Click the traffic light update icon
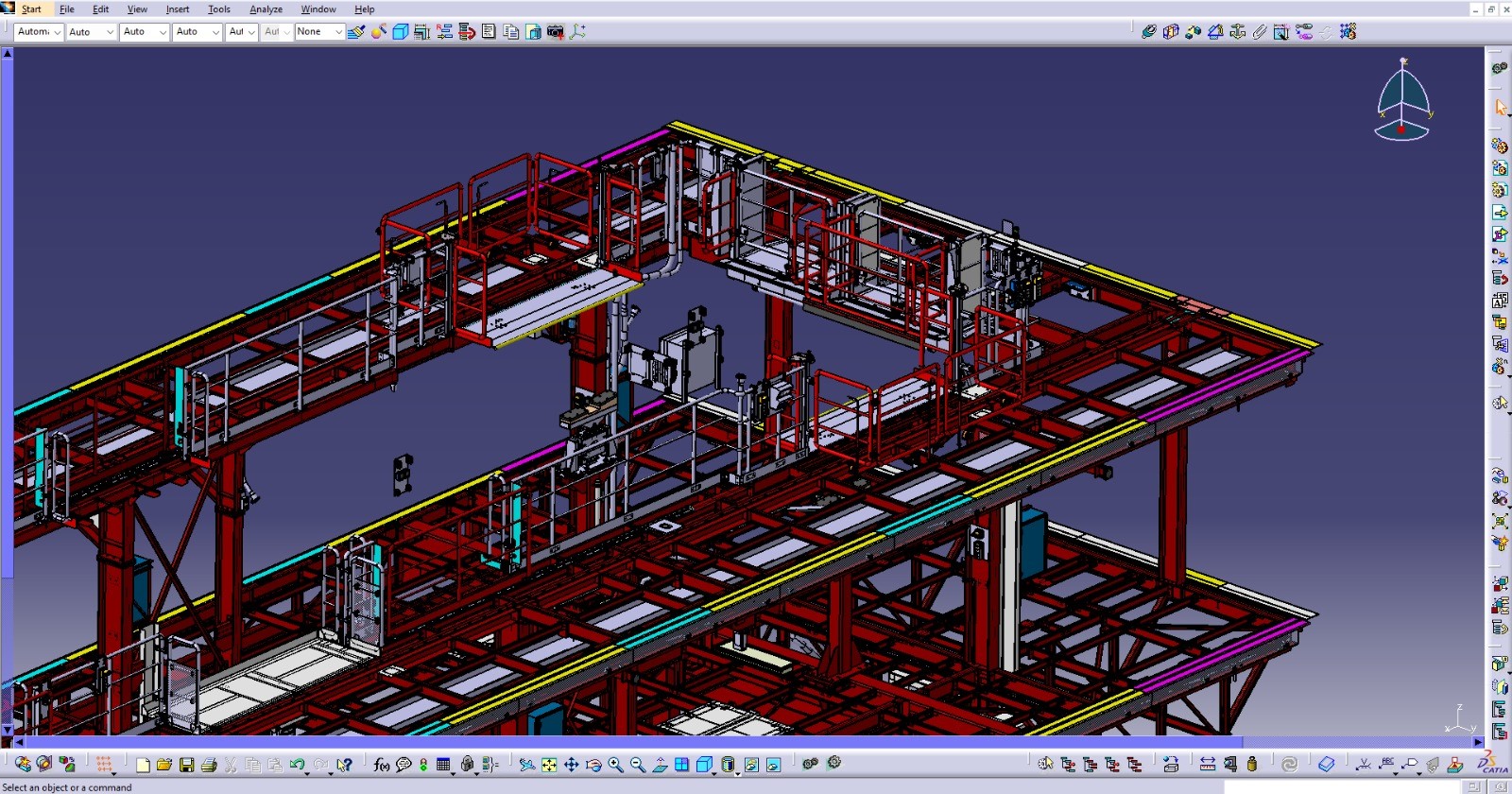This screenshot has width=1512, height=794. tap(423, 765)
